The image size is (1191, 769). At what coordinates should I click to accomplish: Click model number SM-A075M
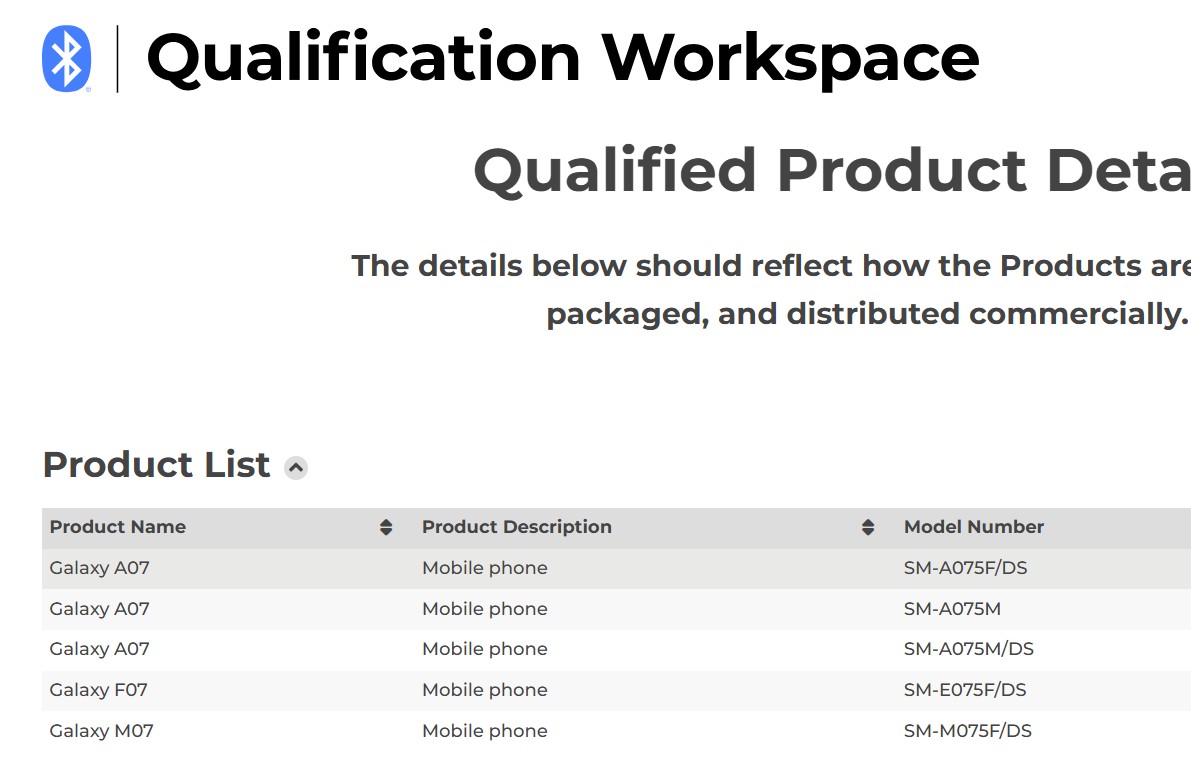click(x=952, y=609)
